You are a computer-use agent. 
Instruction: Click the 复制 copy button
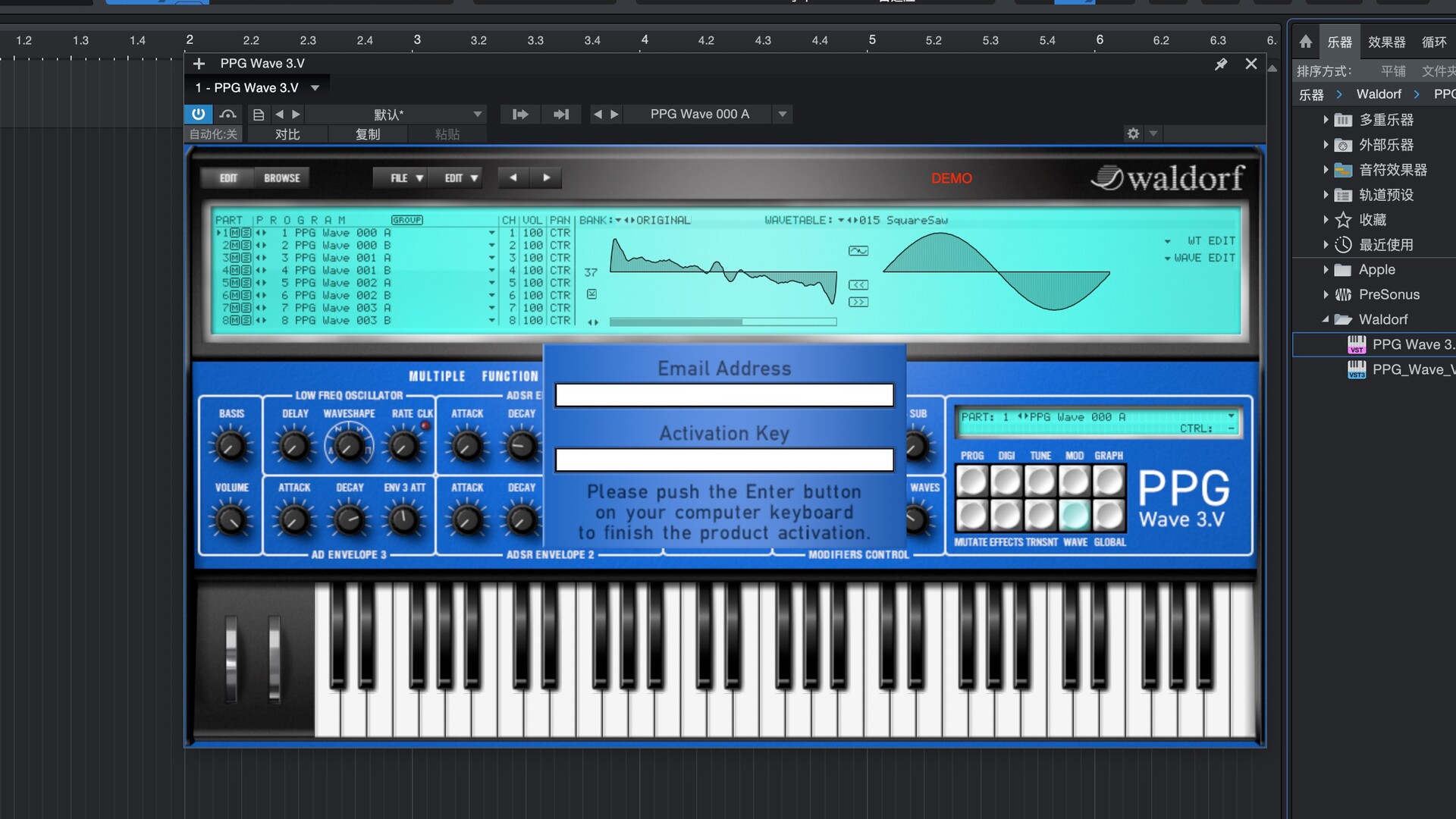tap(368, 134)
